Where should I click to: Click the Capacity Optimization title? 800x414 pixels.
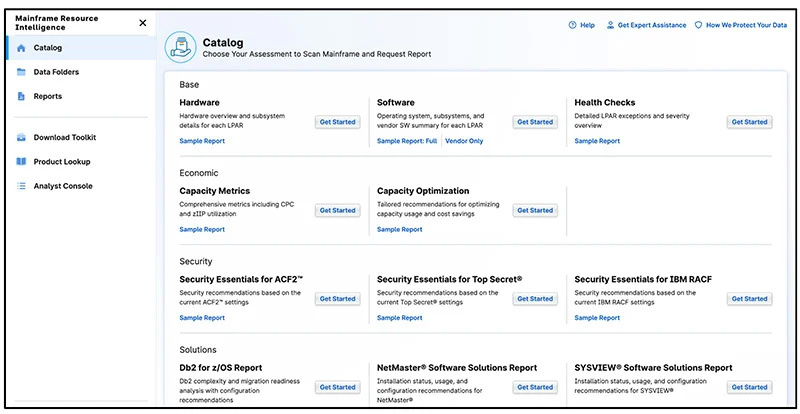click(x=423, y=191)
